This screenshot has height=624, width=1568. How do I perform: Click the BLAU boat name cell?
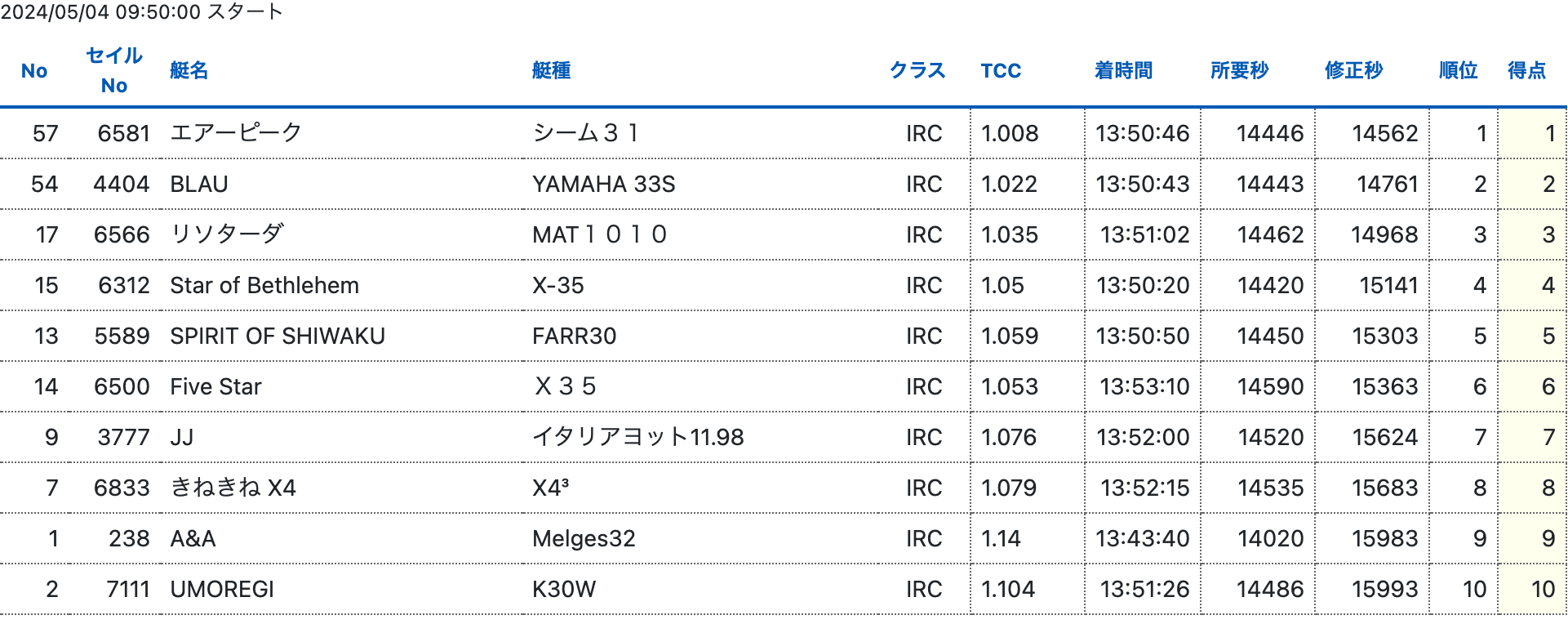pos(199,185)
